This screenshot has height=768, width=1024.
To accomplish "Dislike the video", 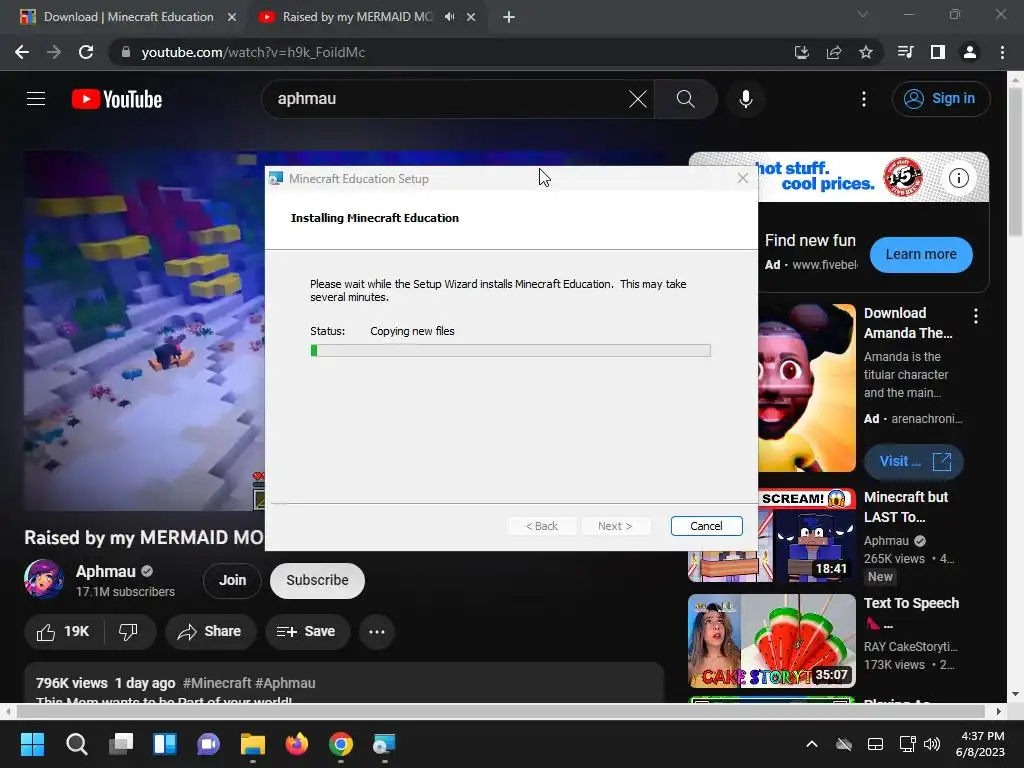I will point(129,632).
